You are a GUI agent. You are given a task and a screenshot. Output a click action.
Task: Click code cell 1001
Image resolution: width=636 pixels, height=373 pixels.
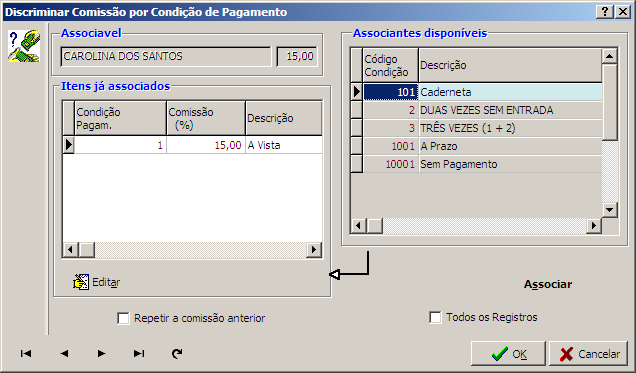(x=391, y=146)
